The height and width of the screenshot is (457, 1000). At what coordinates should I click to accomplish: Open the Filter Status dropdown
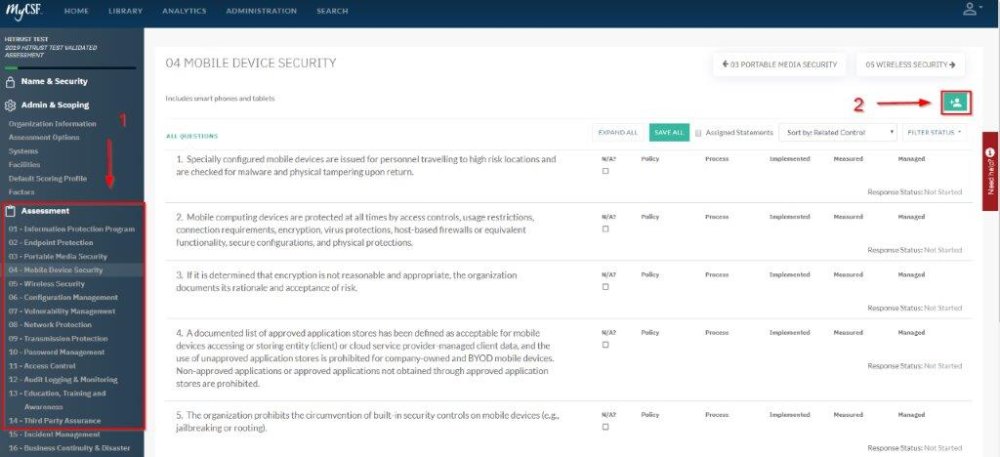click(934, 132)
